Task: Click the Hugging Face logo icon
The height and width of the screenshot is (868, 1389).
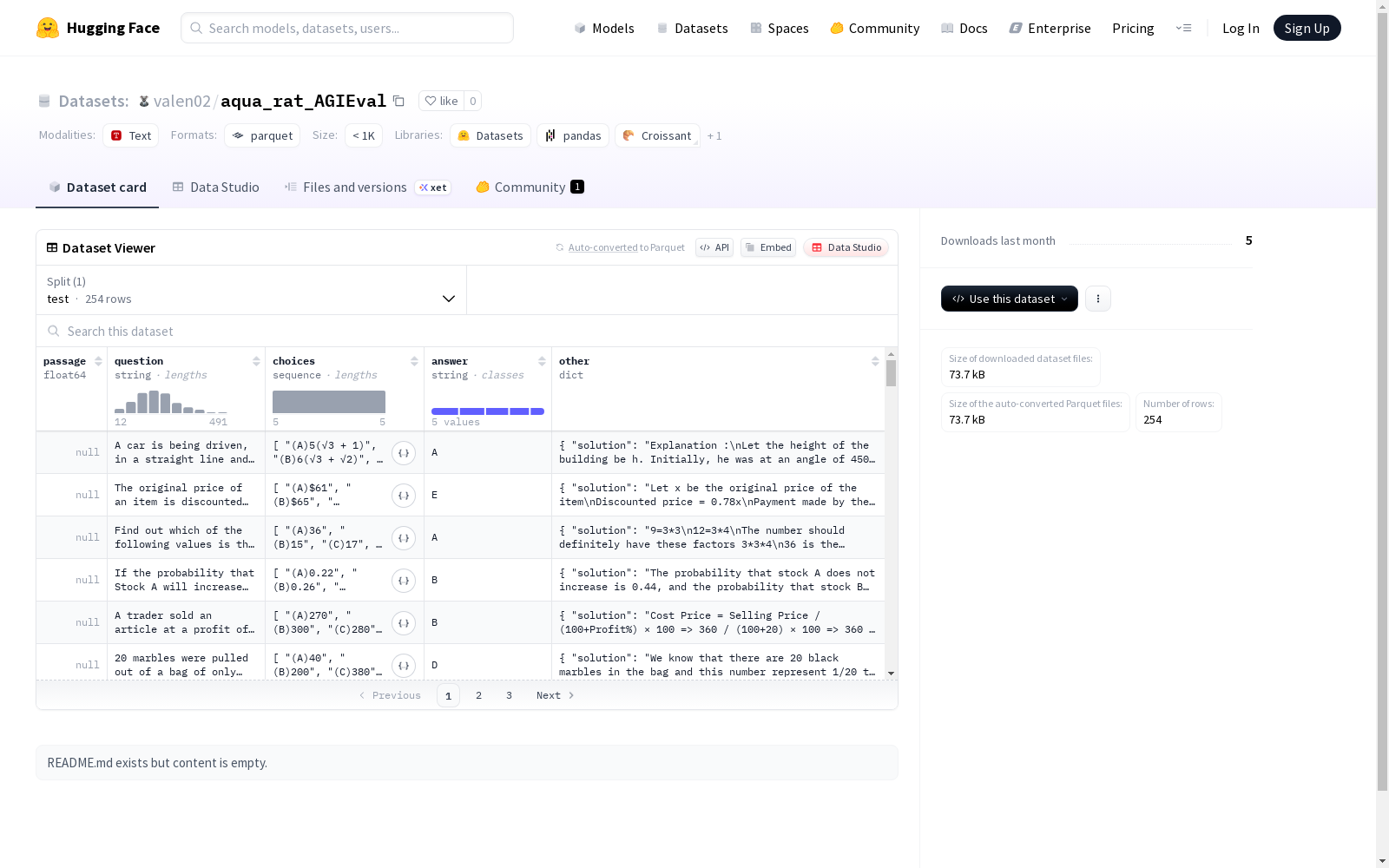Action: (48, 28)
